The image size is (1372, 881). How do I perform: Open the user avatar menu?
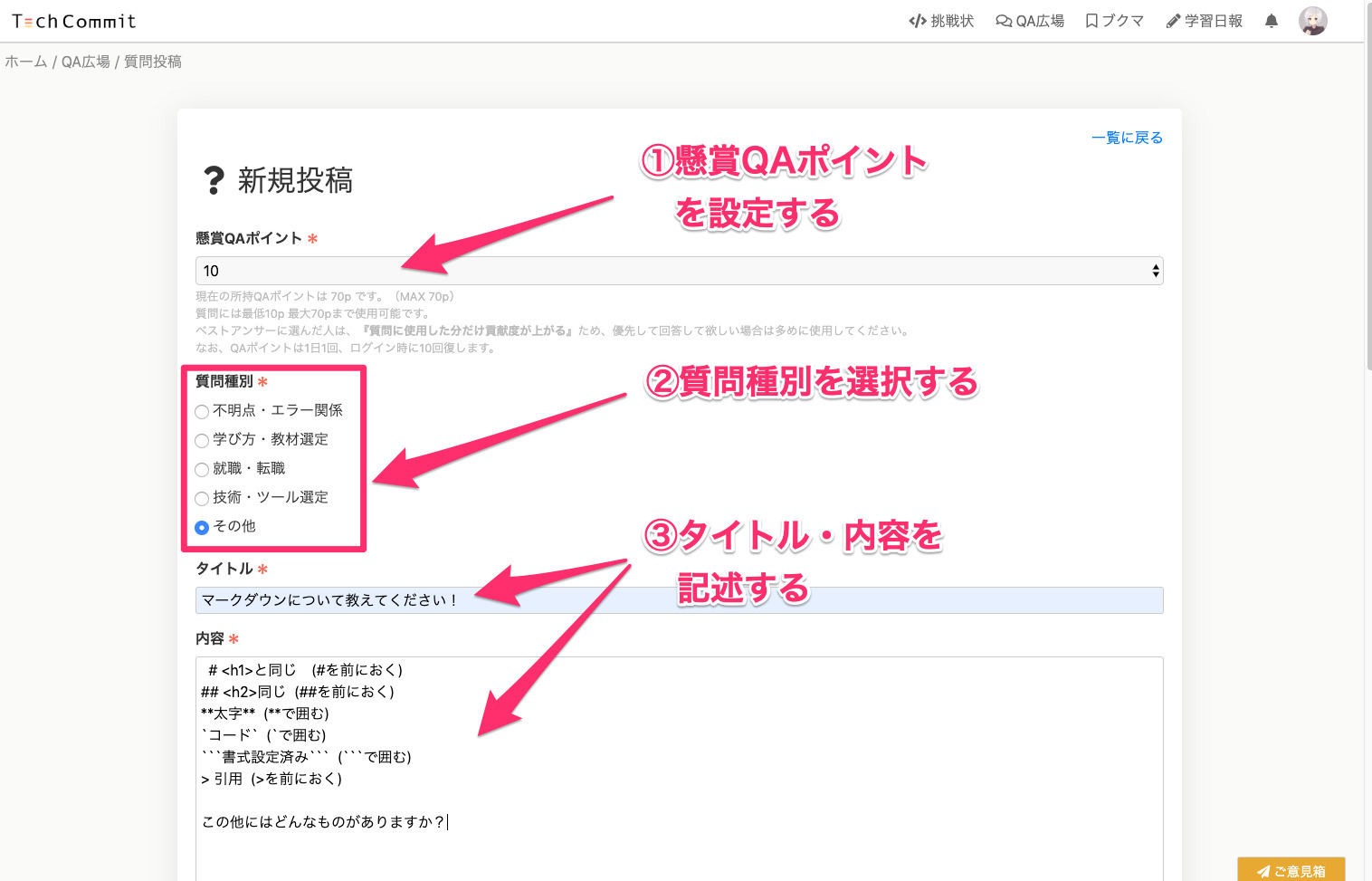[1312, 21]
